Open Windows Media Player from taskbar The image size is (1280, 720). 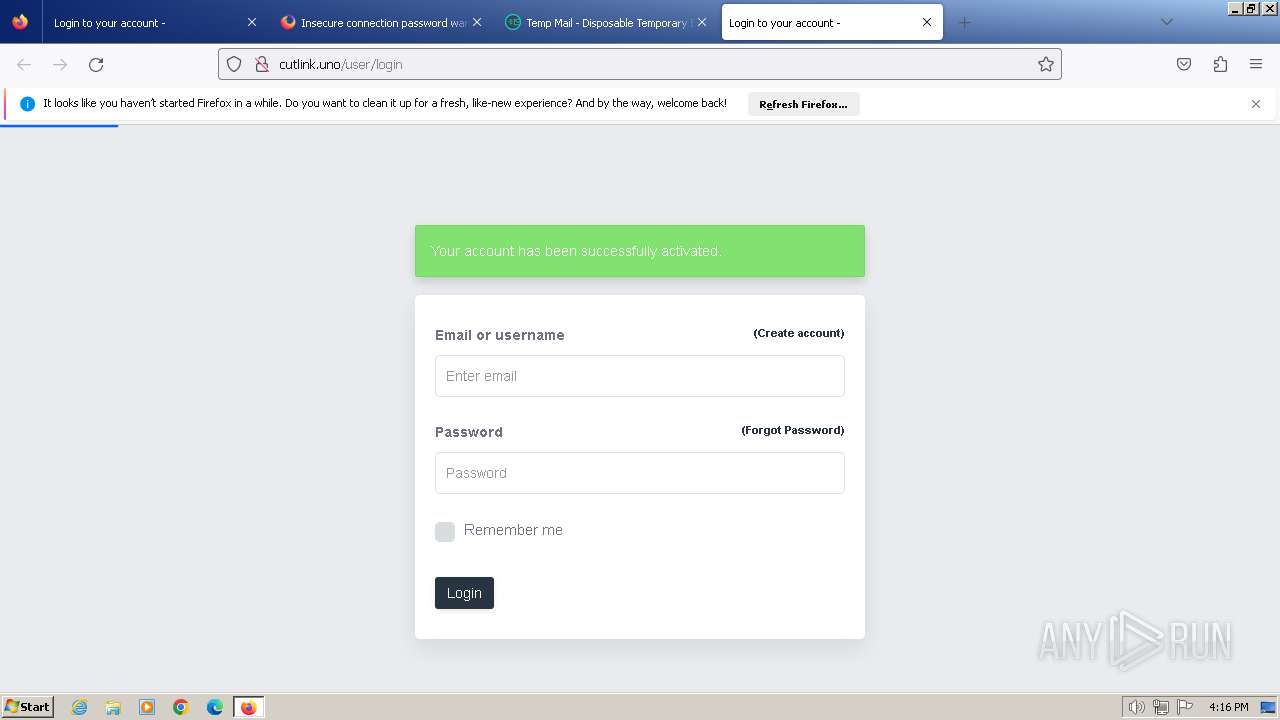point(147,707)
